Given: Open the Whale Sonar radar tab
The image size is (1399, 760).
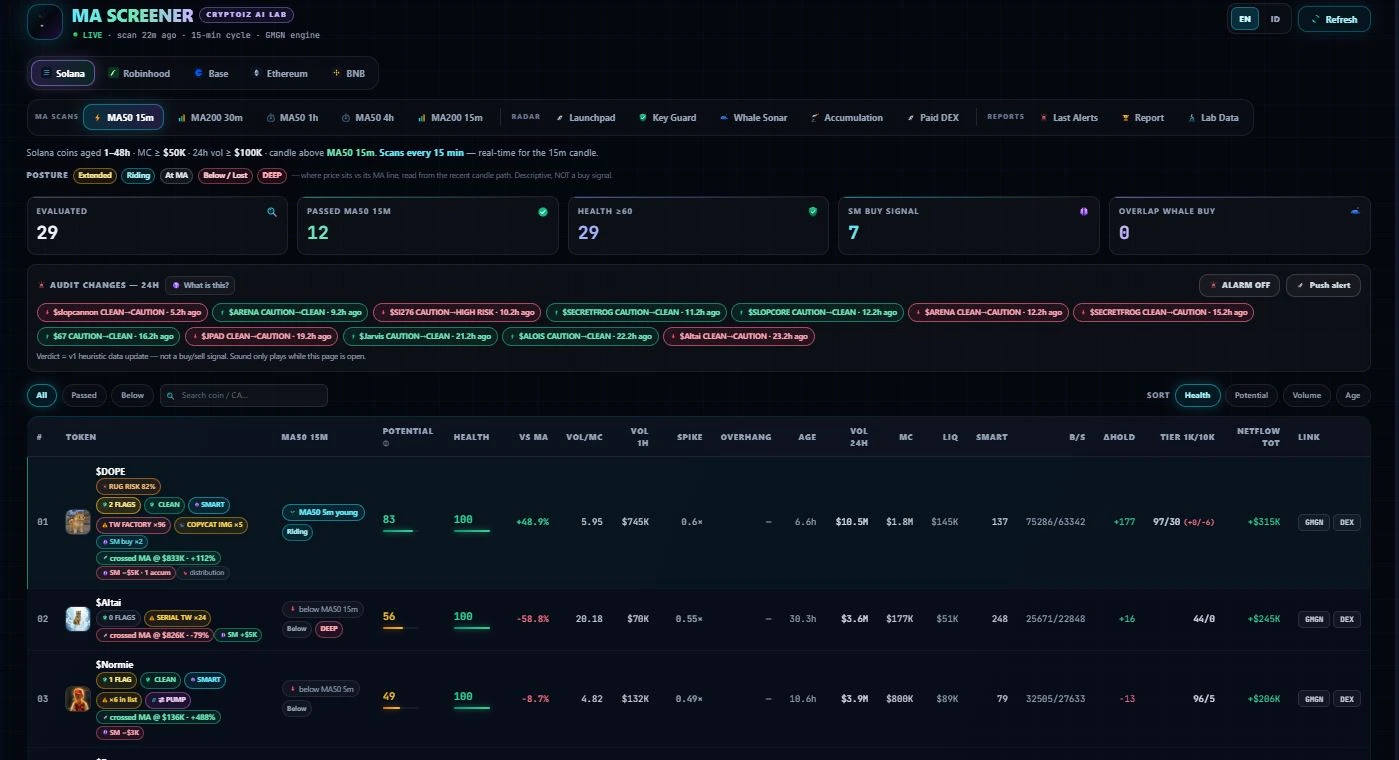Looking at the screenshot, I should [753, 118].
